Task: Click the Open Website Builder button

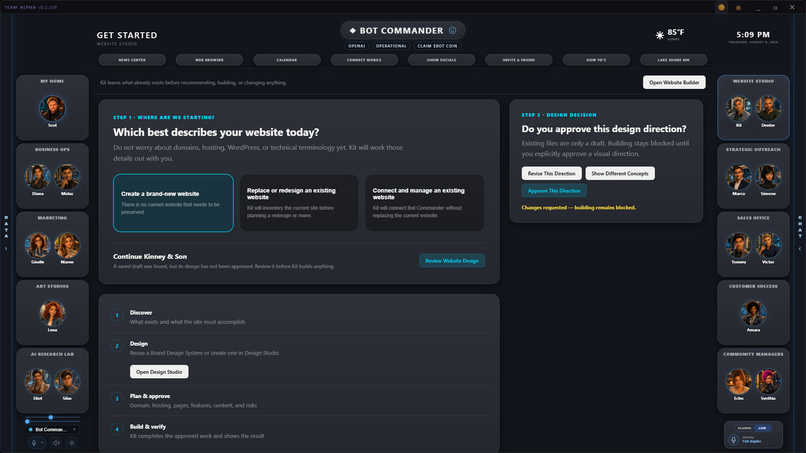Action: (x=674, y=82)
